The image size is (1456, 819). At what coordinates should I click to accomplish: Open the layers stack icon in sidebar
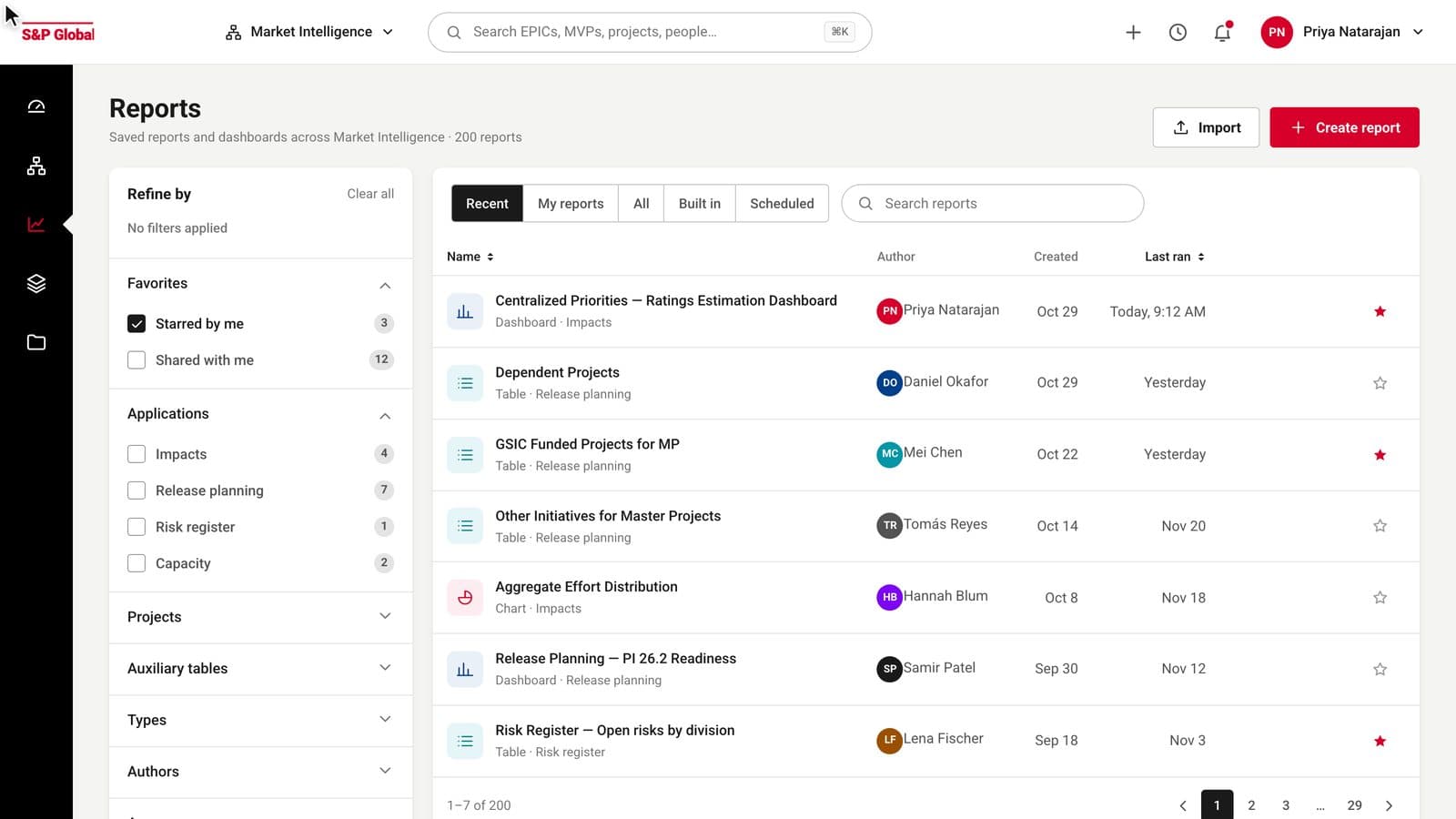pos(36,283)
